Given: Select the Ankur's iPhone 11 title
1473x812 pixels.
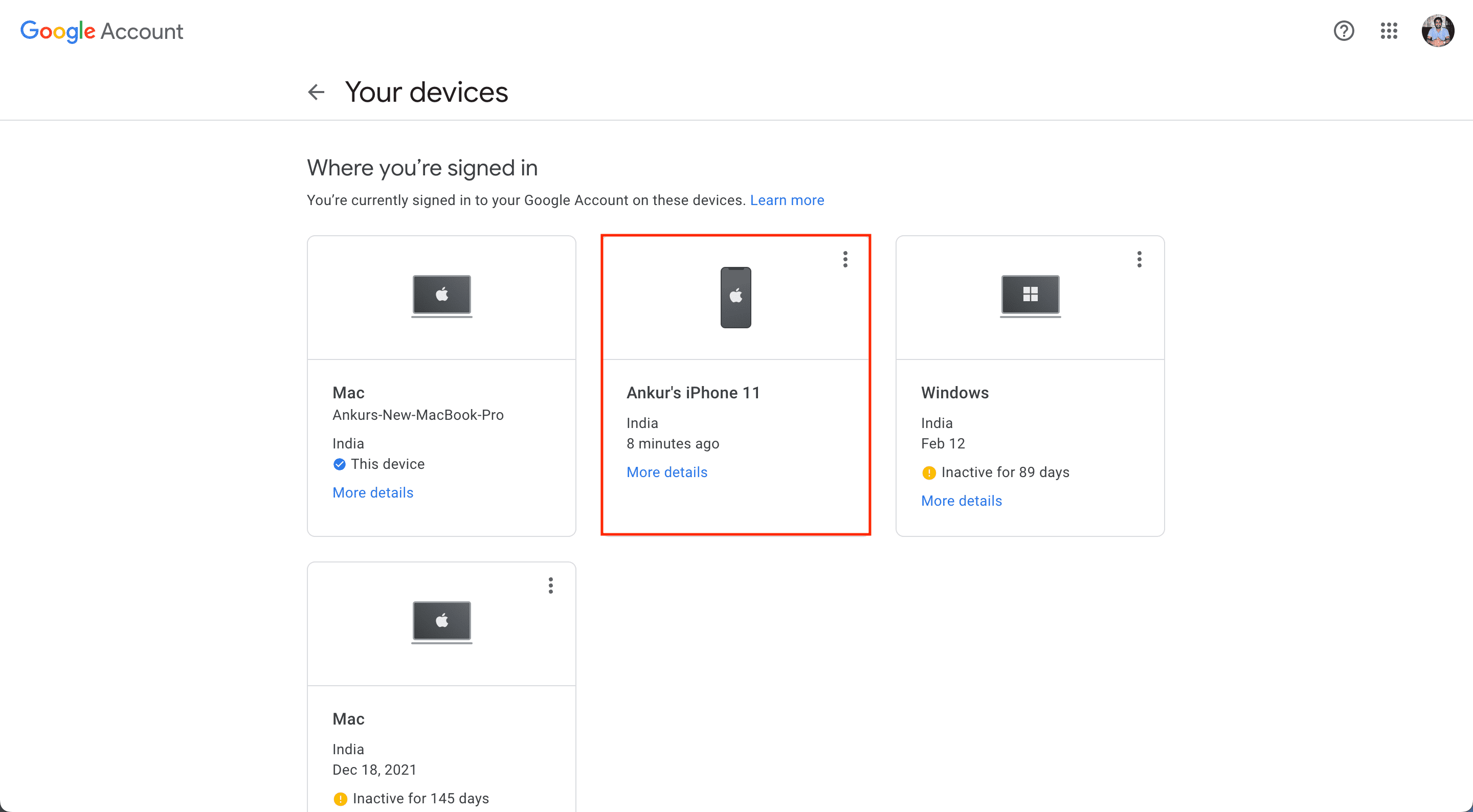Looking at the screenshot, I should click(x=694, y=392).
